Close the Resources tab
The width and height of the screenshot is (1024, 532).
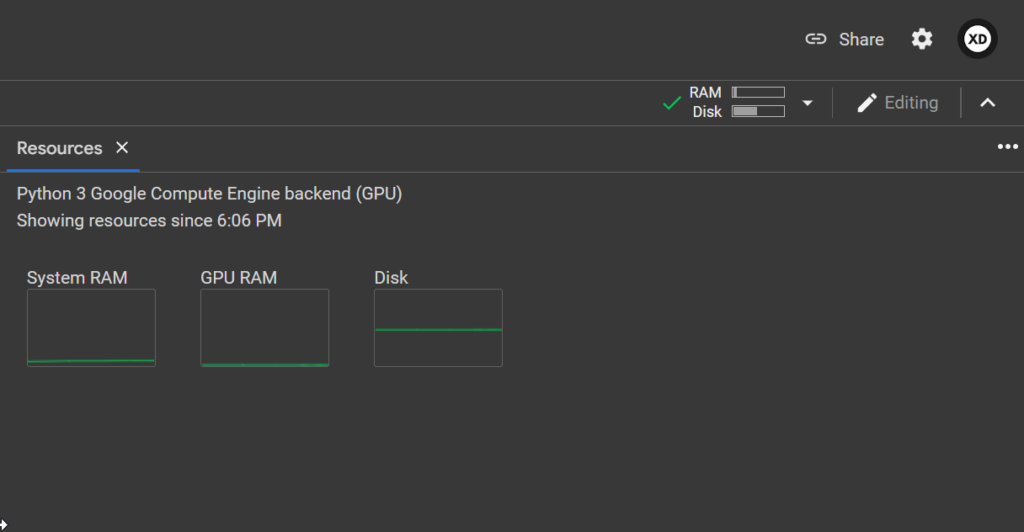122,148
